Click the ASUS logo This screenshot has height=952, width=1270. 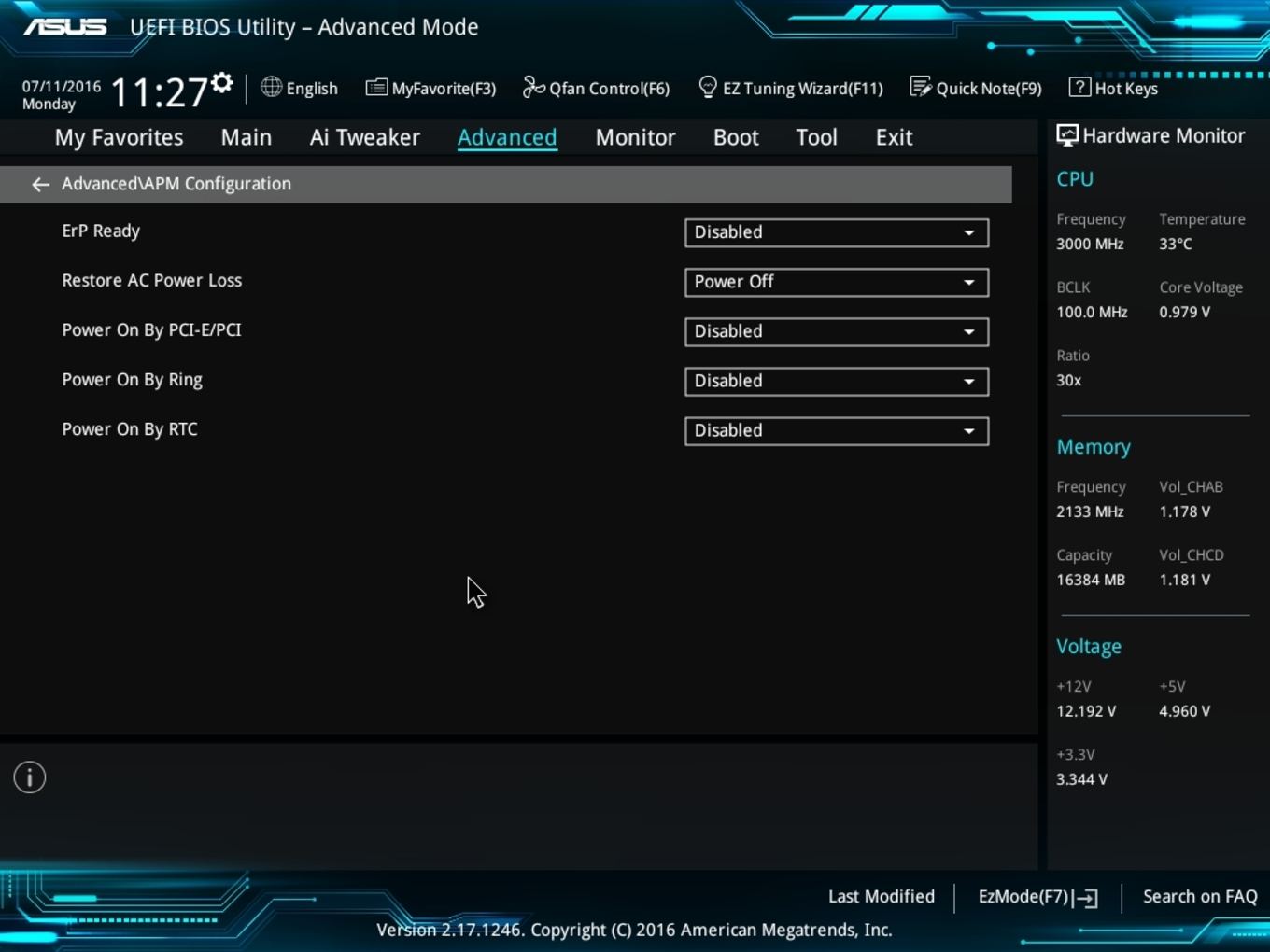(x=65, y=27)
